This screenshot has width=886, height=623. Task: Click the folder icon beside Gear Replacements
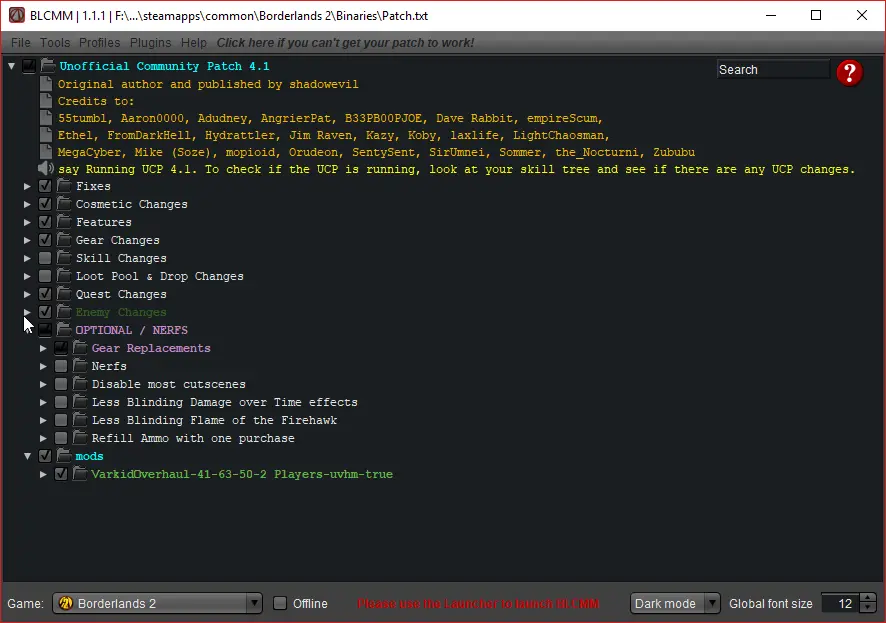[x=80, y=348]
